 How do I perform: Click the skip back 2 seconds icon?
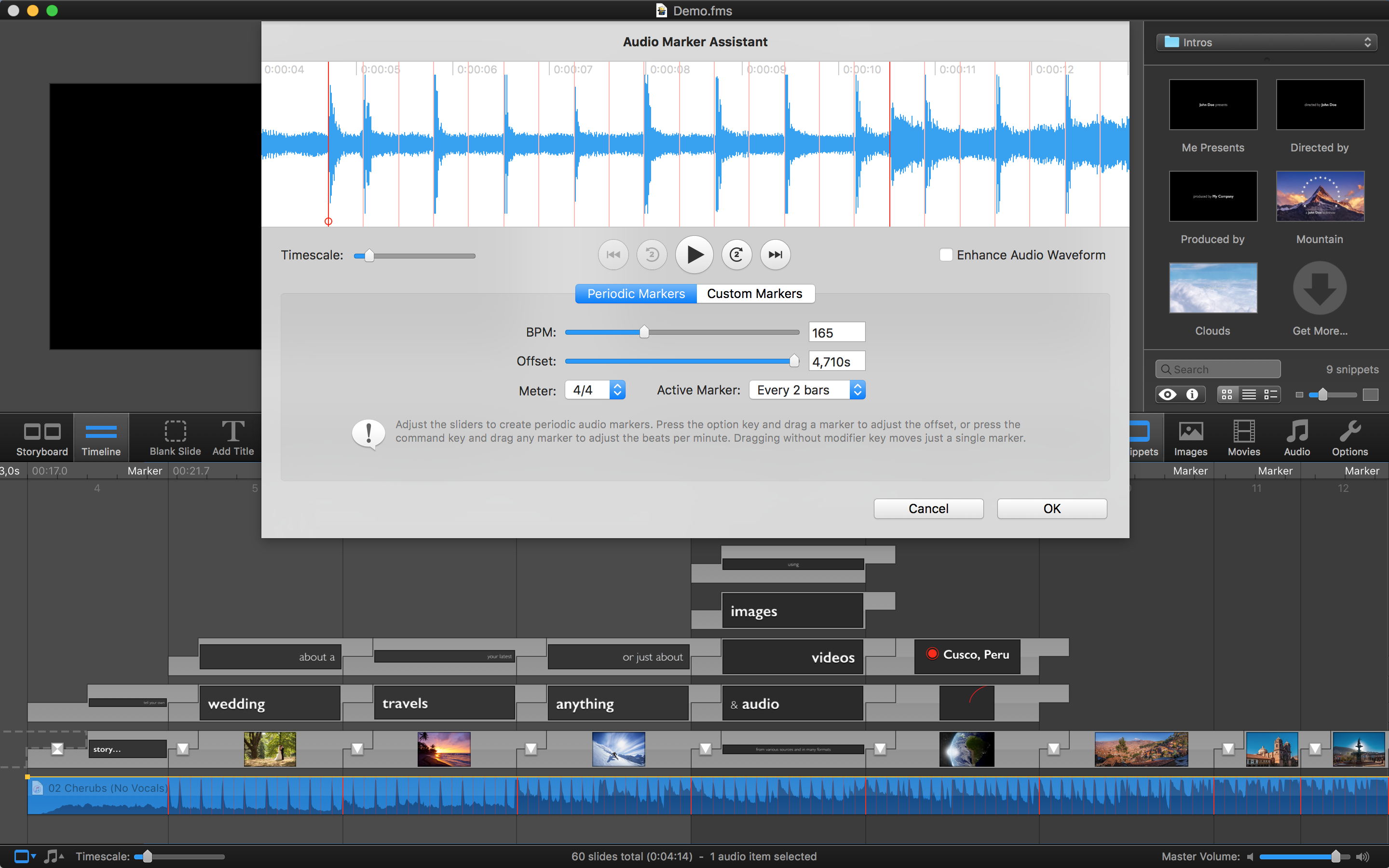pyautogui.click(x=652, y=255)
